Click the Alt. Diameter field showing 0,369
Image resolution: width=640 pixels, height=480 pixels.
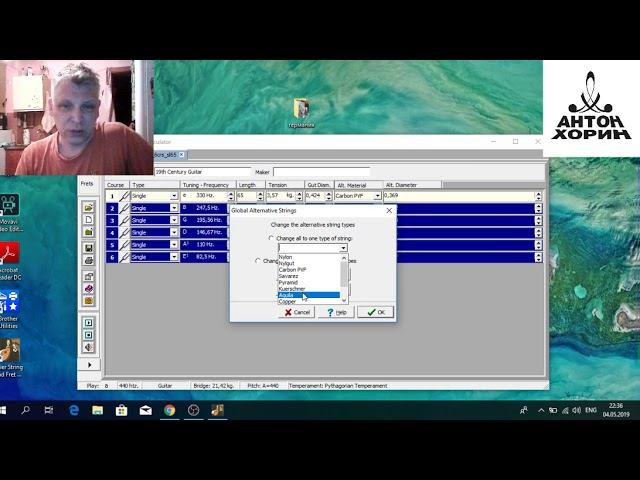click(x=459, y=196)
